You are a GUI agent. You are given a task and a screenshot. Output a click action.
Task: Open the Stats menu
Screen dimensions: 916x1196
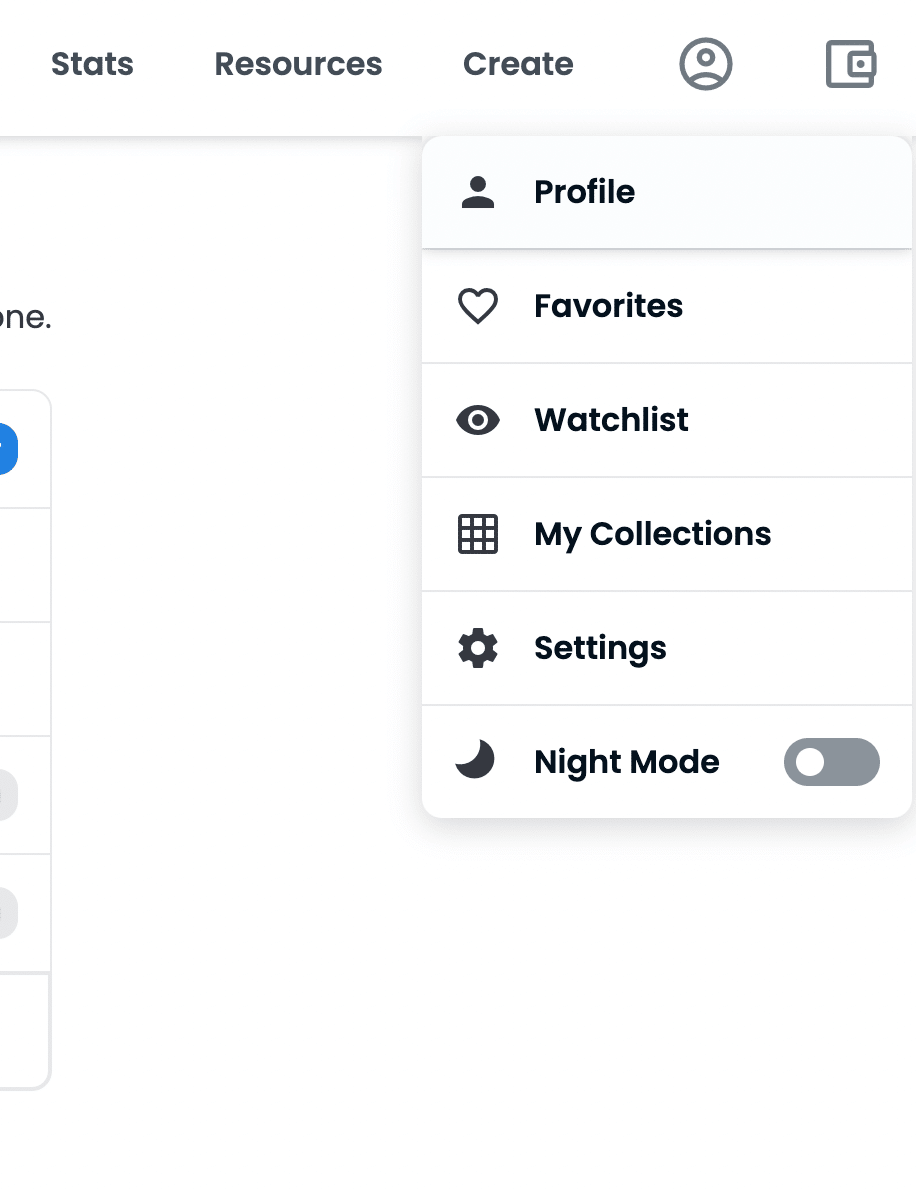92,63
